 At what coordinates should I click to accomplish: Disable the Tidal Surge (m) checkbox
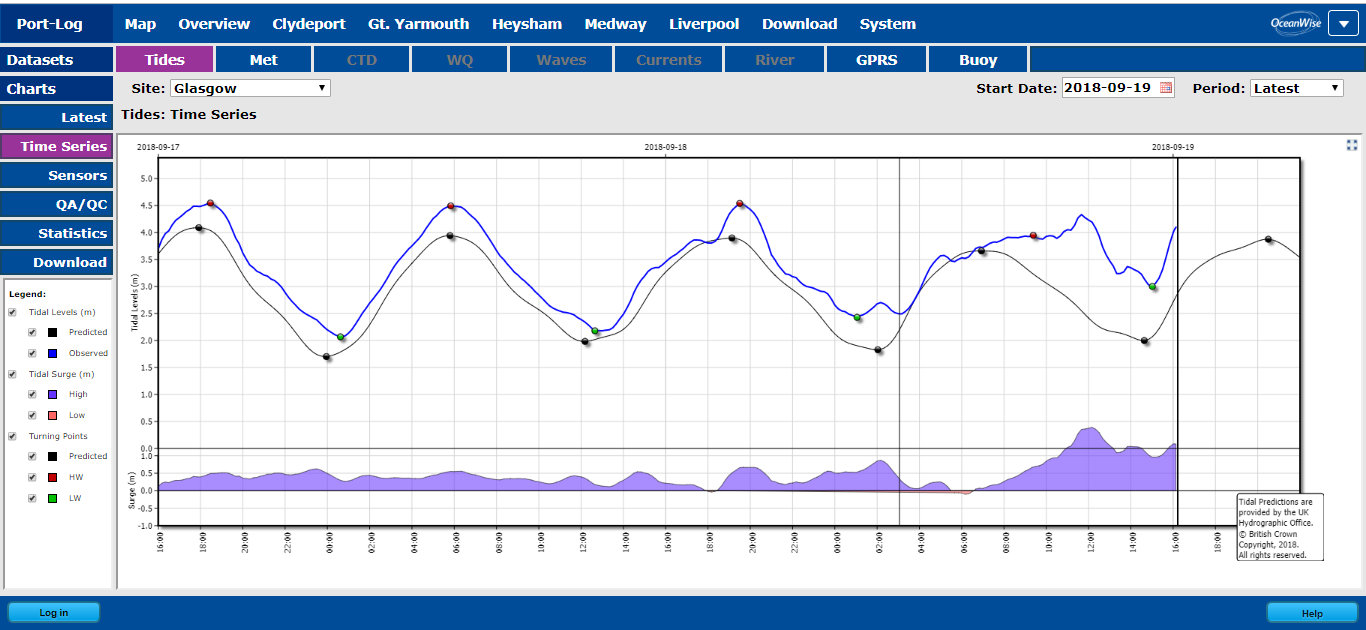tap(12, 374)
